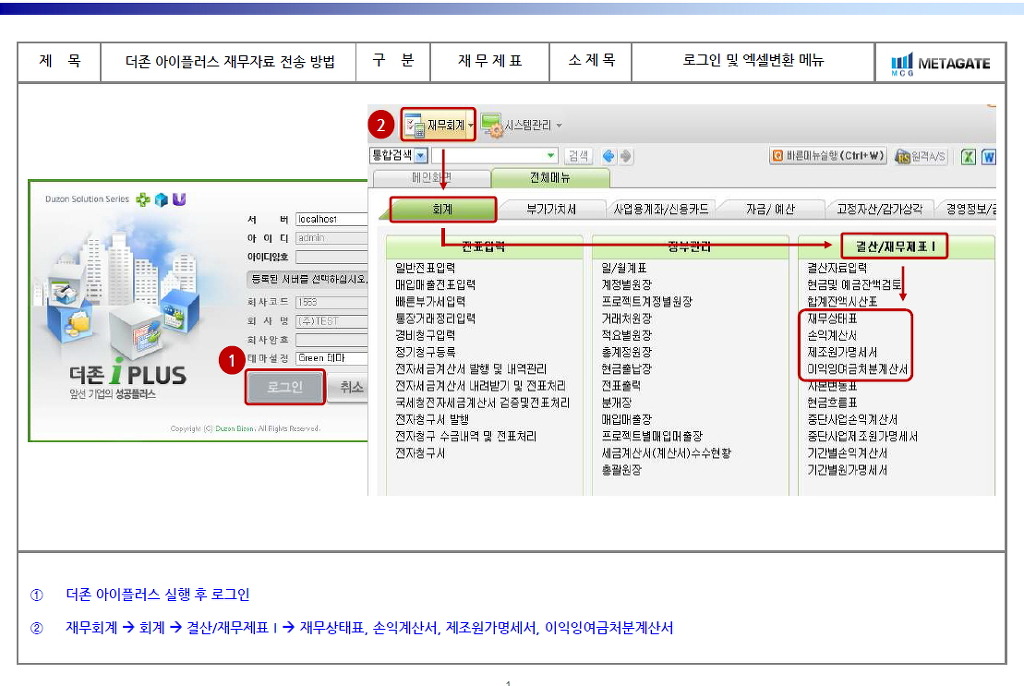Click the 전표입력 group header

coord(483,246)
